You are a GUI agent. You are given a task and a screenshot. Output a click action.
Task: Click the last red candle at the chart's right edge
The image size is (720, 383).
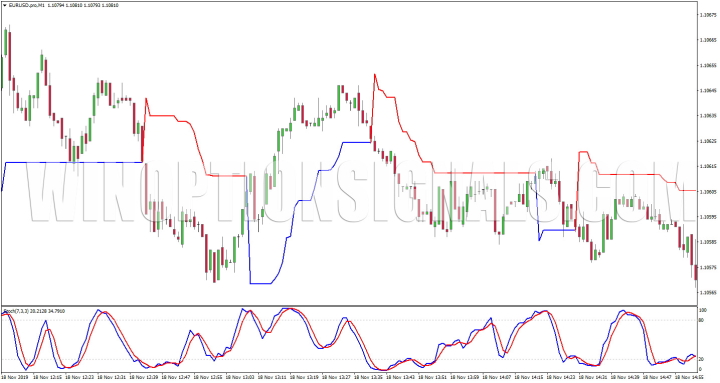coord(696,272)
